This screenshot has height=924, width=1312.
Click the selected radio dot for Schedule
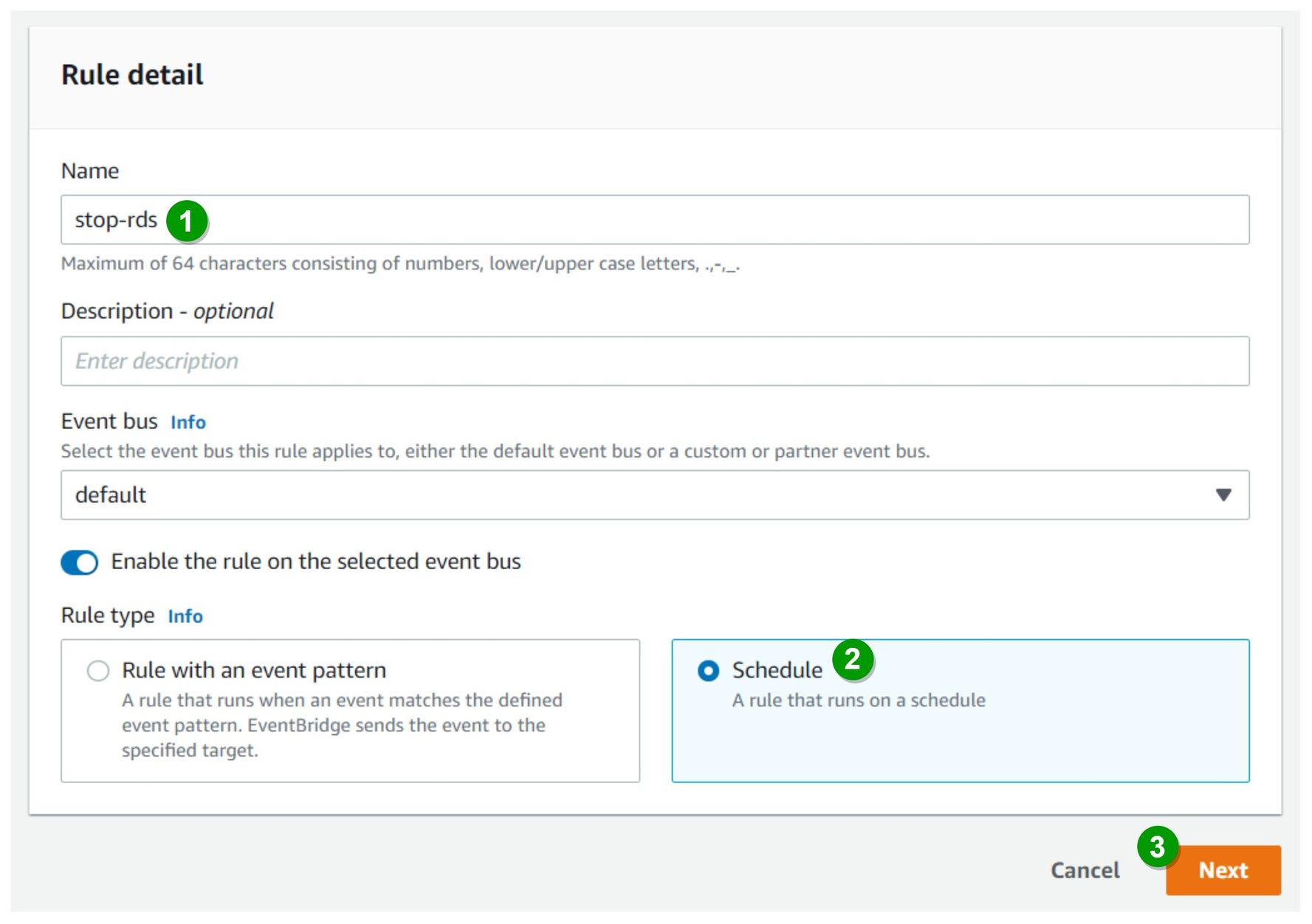pos(708,670)
